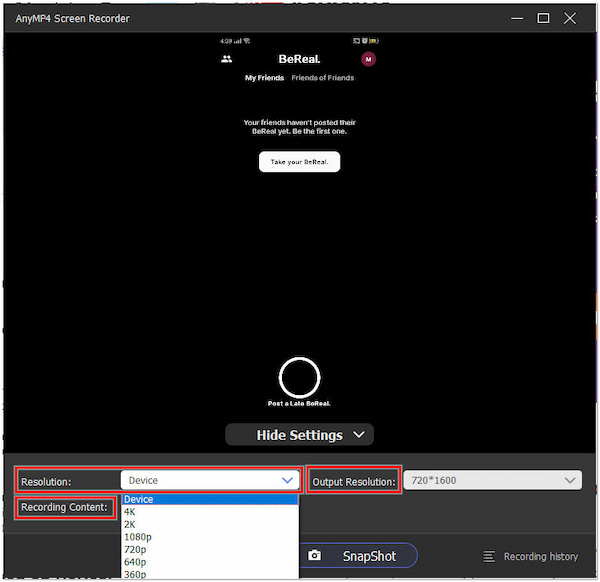Switch to Friends of Friends tab
Screen dimensions: 600x582
coord(323,78)
